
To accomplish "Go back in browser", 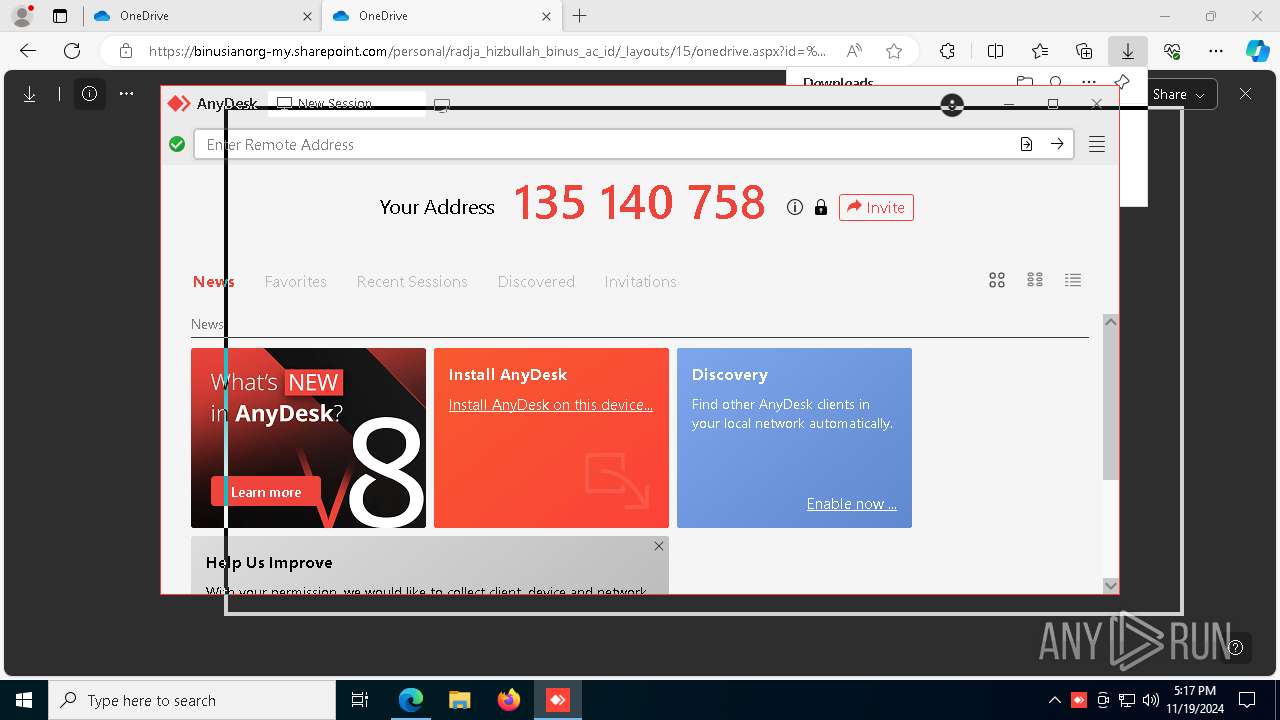I will click(28, 51).
